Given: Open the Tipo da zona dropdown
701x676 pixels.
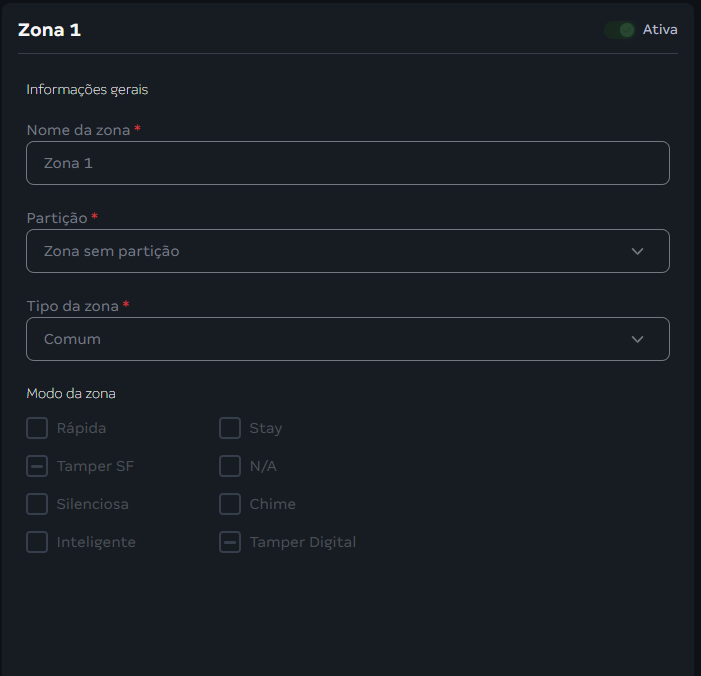Looking at the screenshot, I should 347,339.
